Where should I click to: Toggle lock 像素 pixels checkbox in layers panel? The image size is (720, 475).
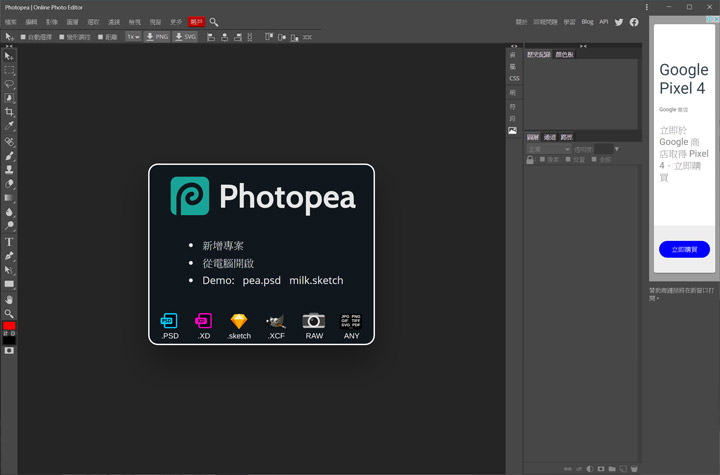542,159
